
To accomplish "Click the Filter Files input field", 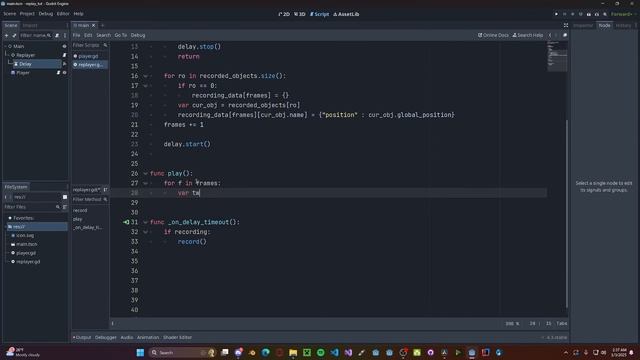I will 32,207.
